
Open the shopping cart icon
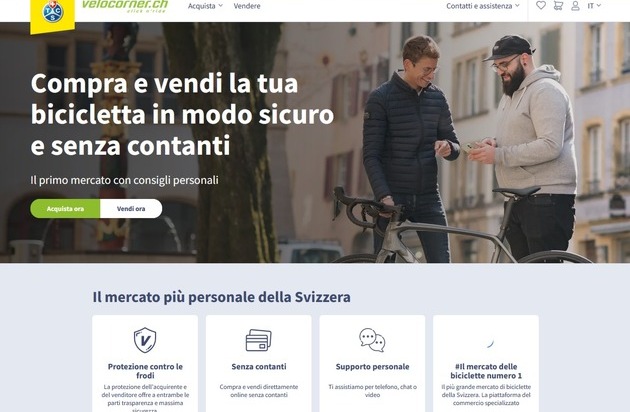pos(558,6)
